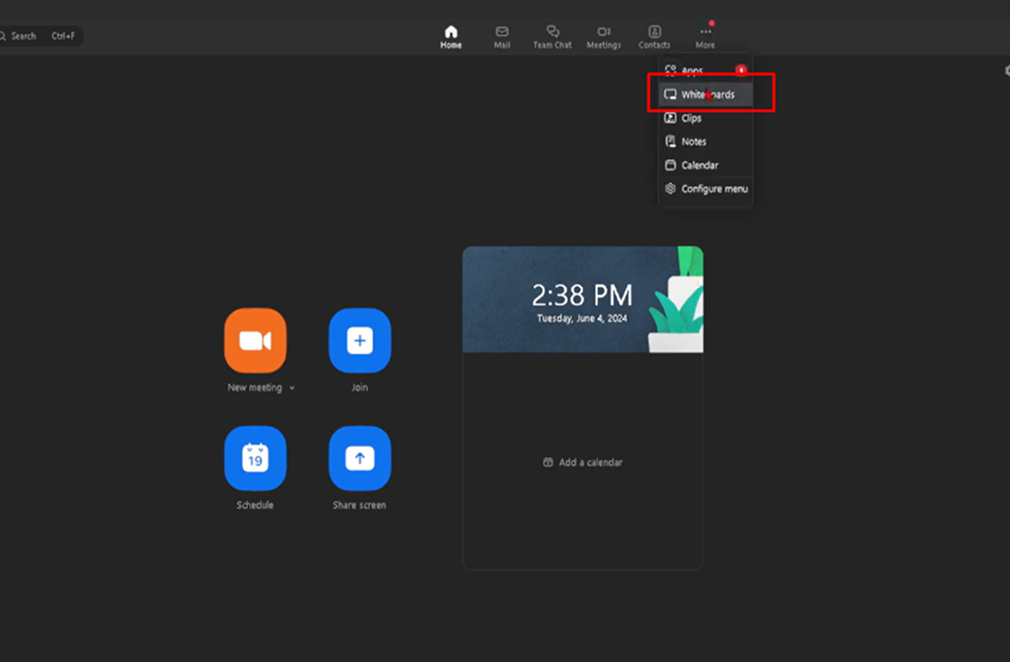
Task: Open the Schedule calendar icon
Action: 255,458
